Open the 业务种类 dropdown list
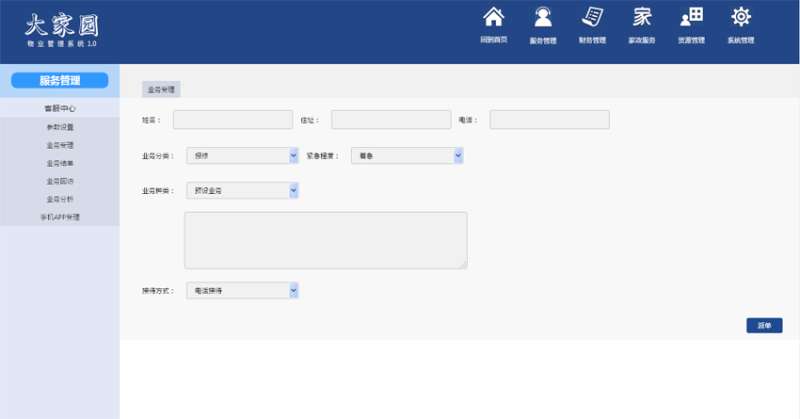This screenshot has height=419, width=800. coord(242,190)
